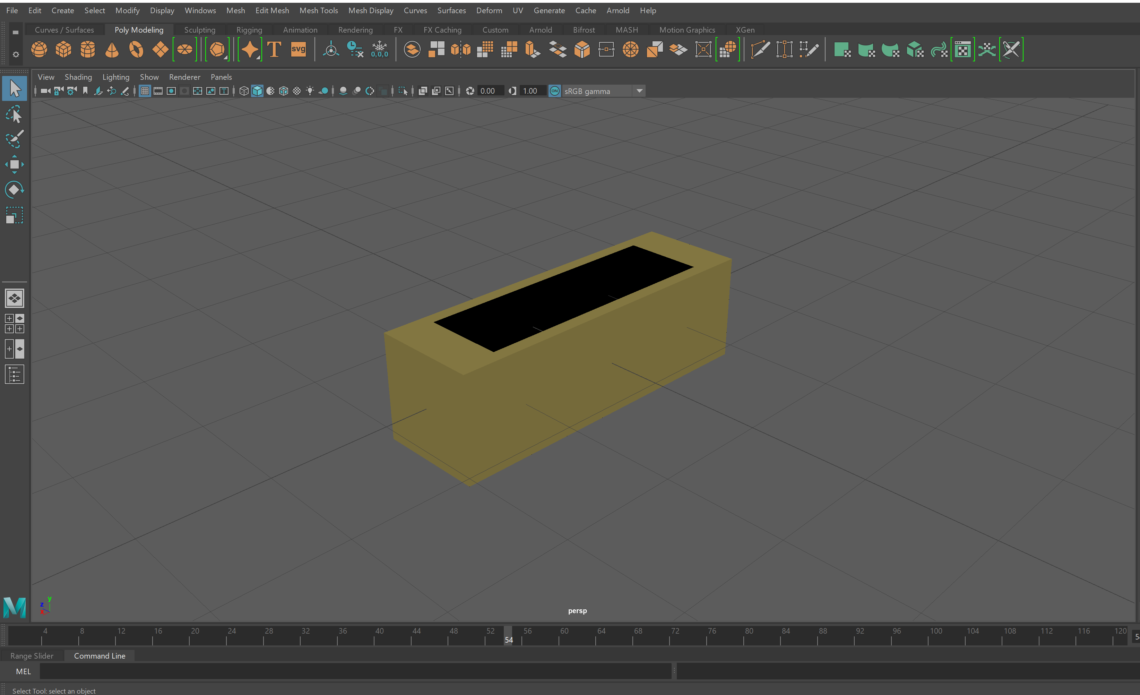Open the panel Show menu
The image size is (1140, 695).
[x=149, y=77]
